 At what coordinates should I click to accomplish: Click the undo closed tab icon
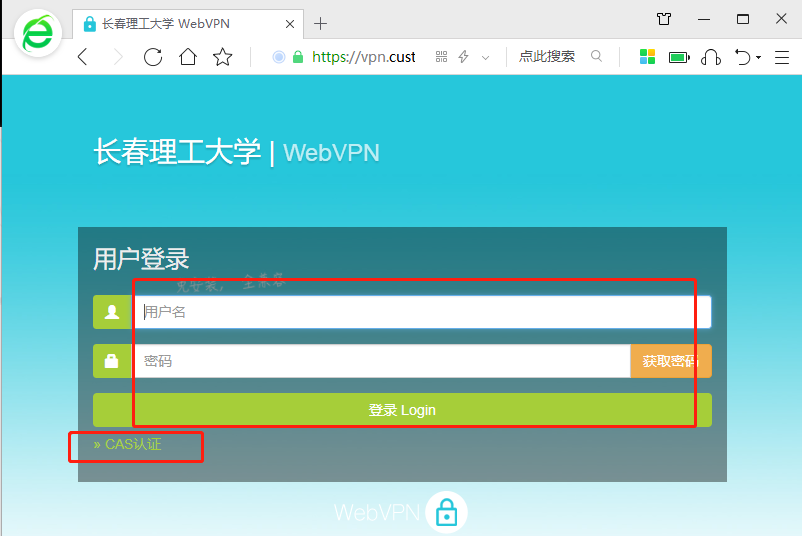742,57
